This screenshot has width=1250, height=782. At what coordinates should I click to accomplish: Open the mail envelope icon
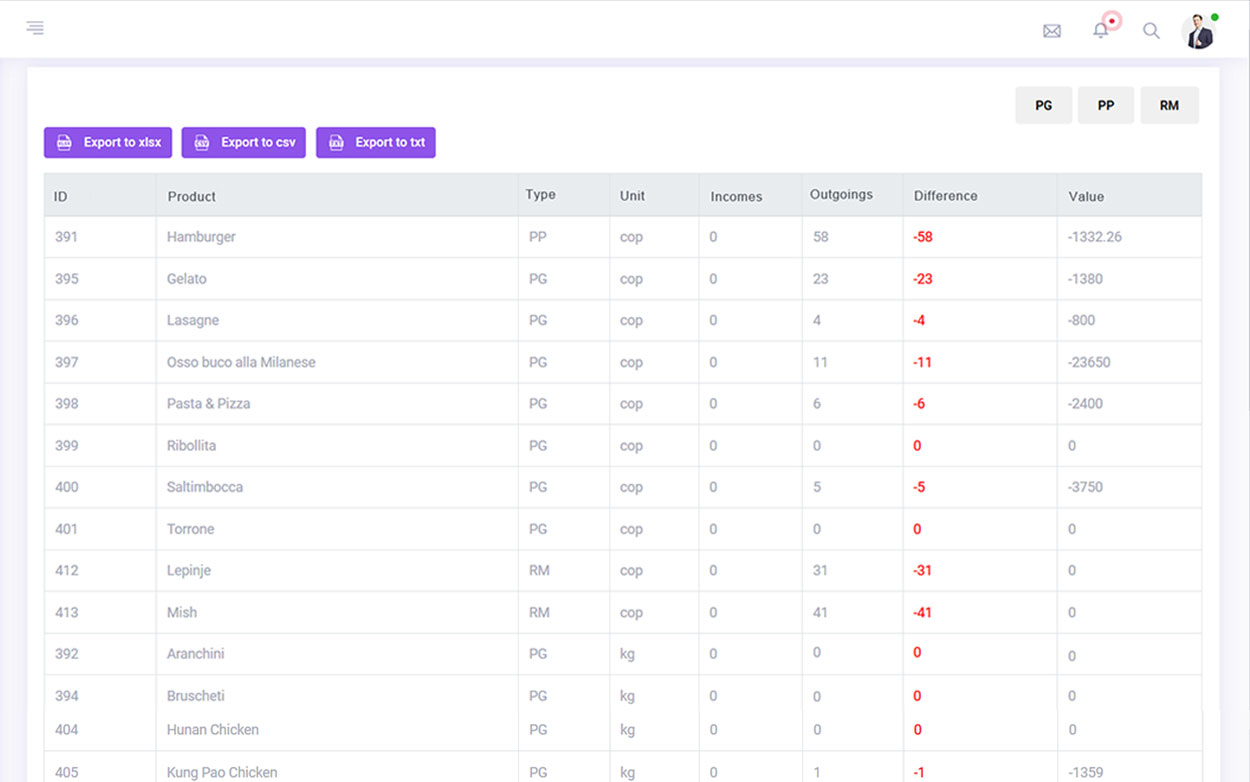1051,31
